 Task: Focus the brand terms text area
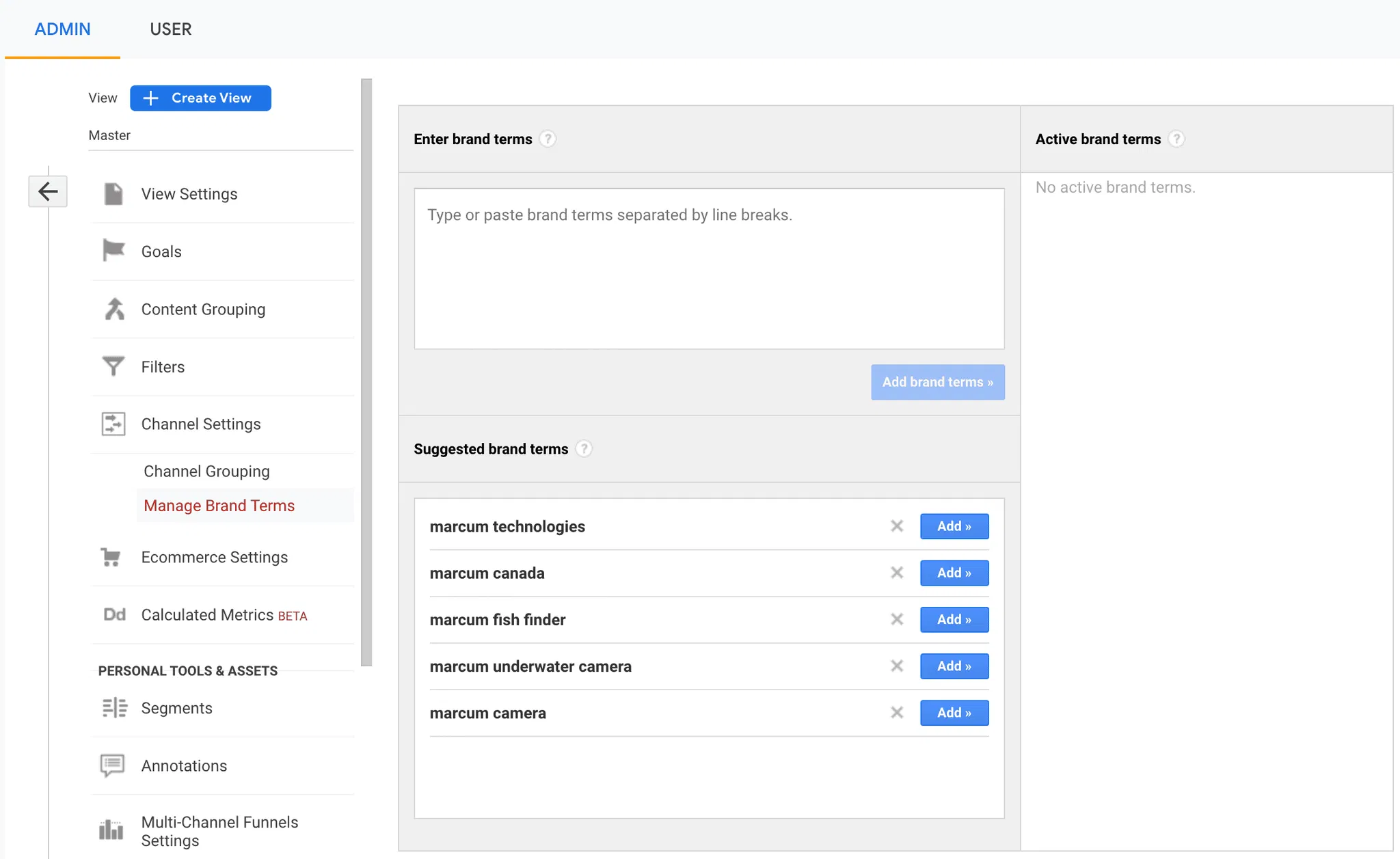coord(709,269)
